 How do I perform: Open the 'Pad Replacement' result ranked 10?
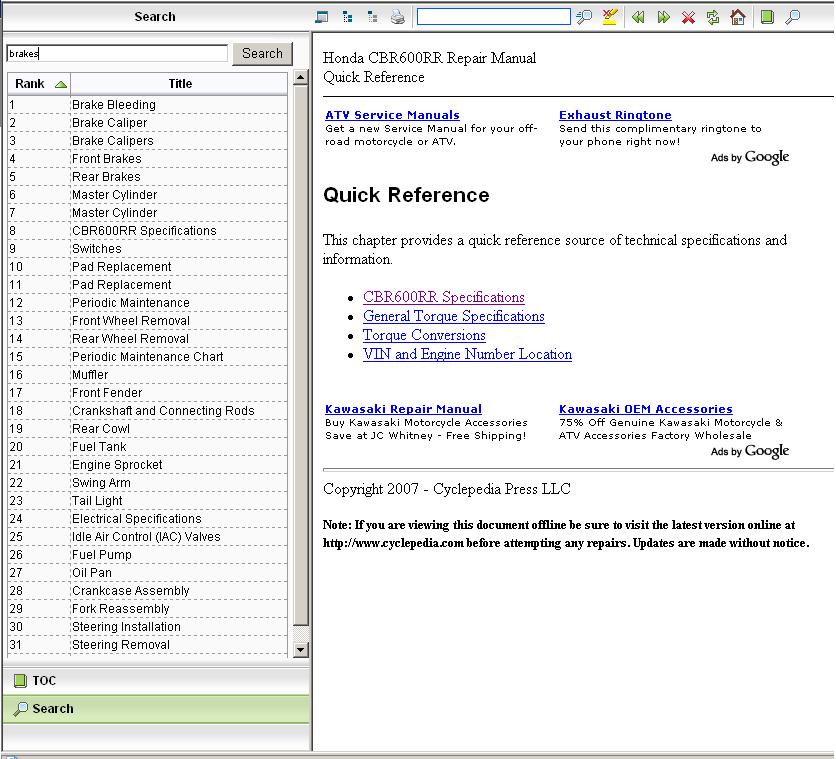[x=148, y=267]
